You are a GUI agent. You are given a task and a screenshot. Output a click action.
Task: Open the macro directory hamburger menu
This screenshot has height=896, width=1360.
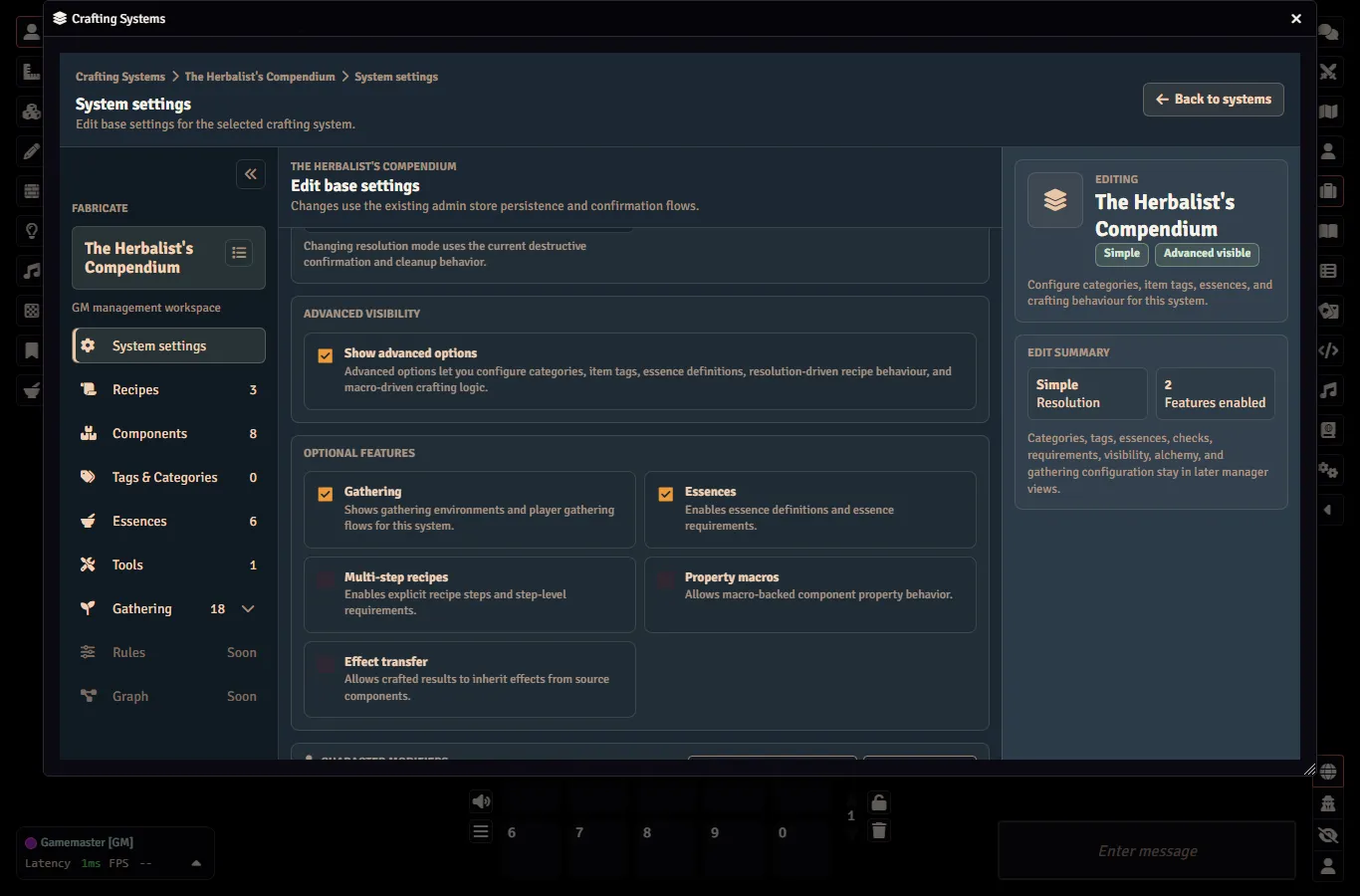[481, 831]
